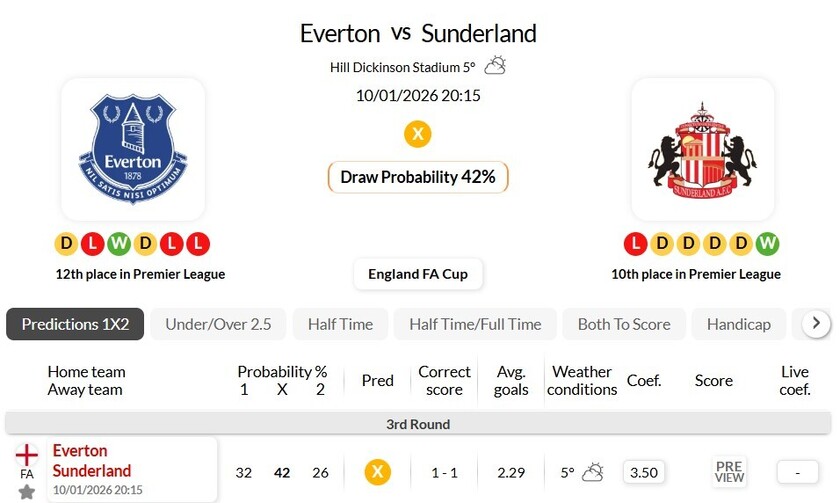
Task: Open the Half Time/Full Time tab
Action: click(x=475, y=324)
